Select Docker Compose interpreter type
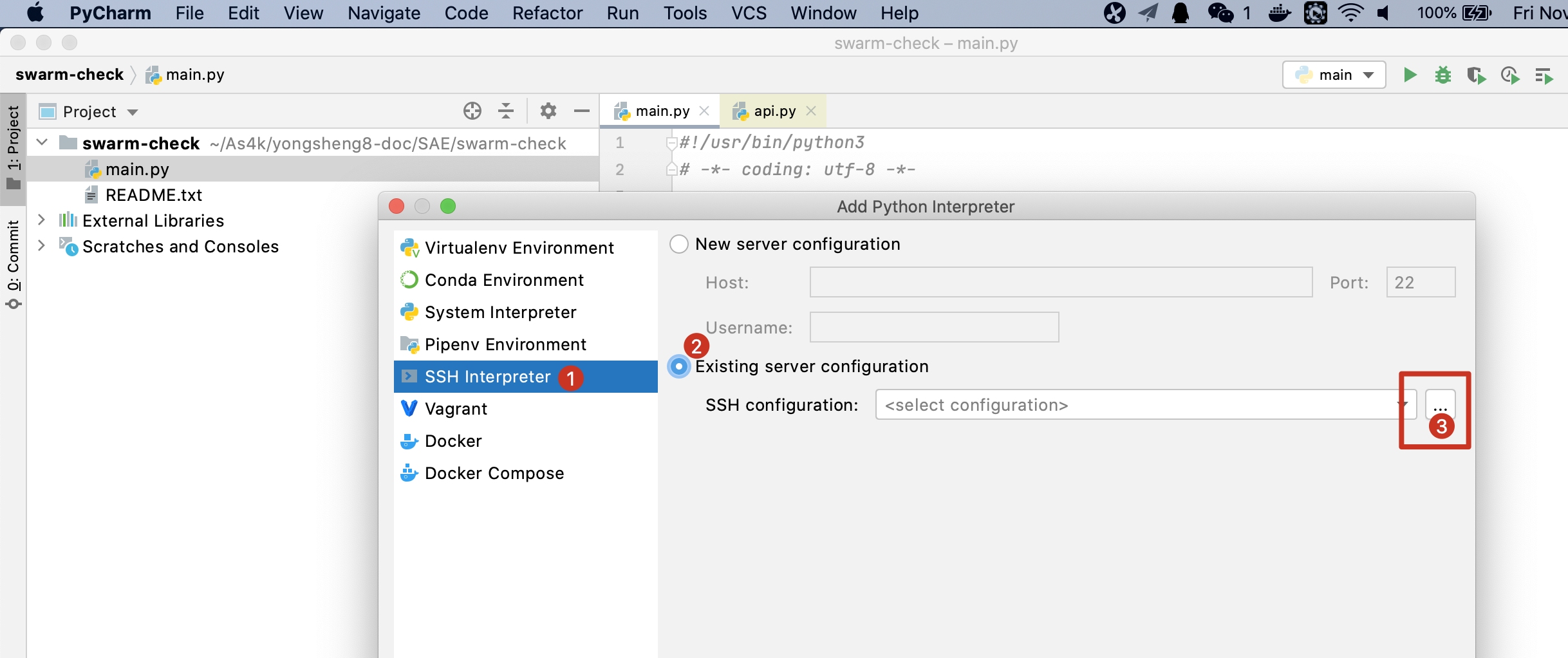1568x658 pixels. (x=525, y=473)
